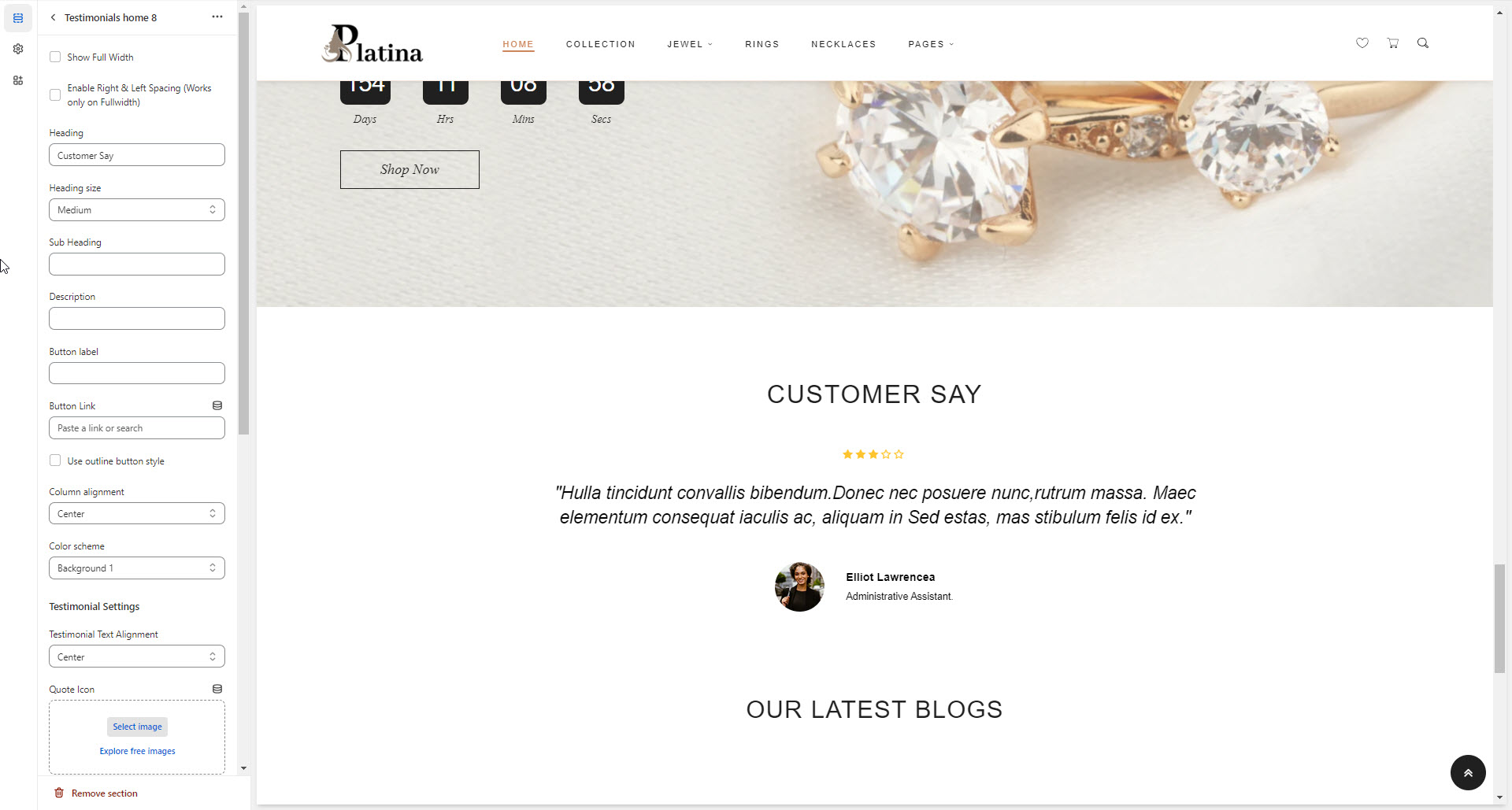Click the Select image button

(x=137, y=727)
